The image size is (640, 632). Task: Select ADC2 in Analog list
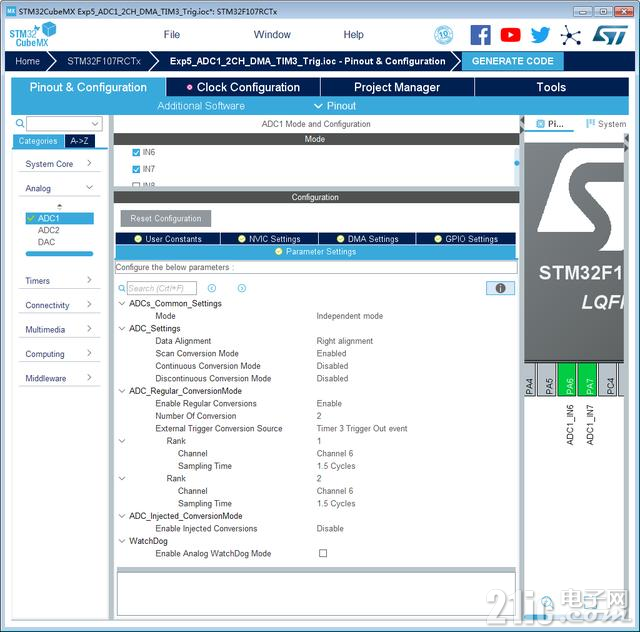pyautogui.click(x=49, y=230)
